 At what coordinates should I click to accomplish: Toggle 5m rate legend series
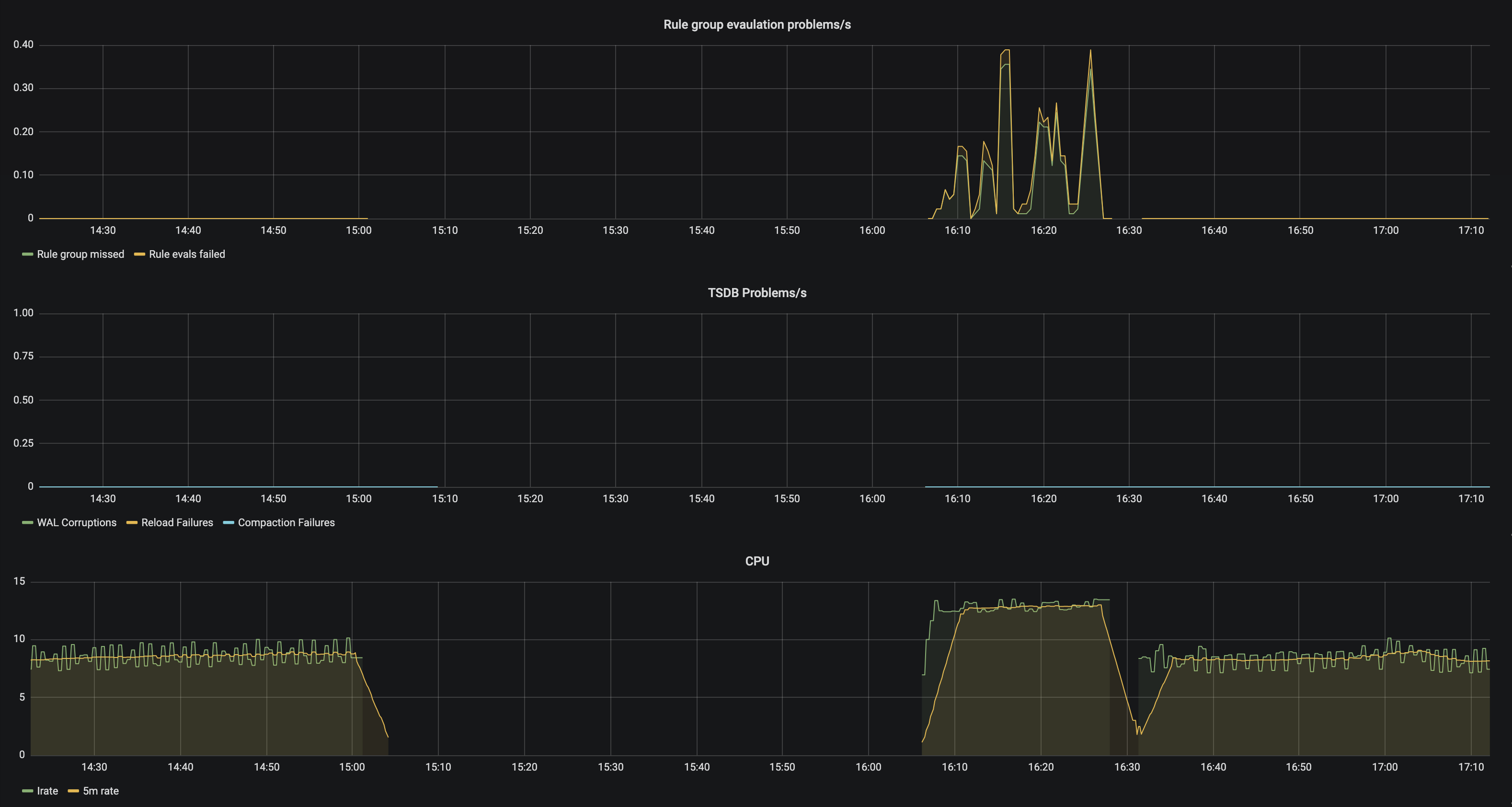(101, 791)
